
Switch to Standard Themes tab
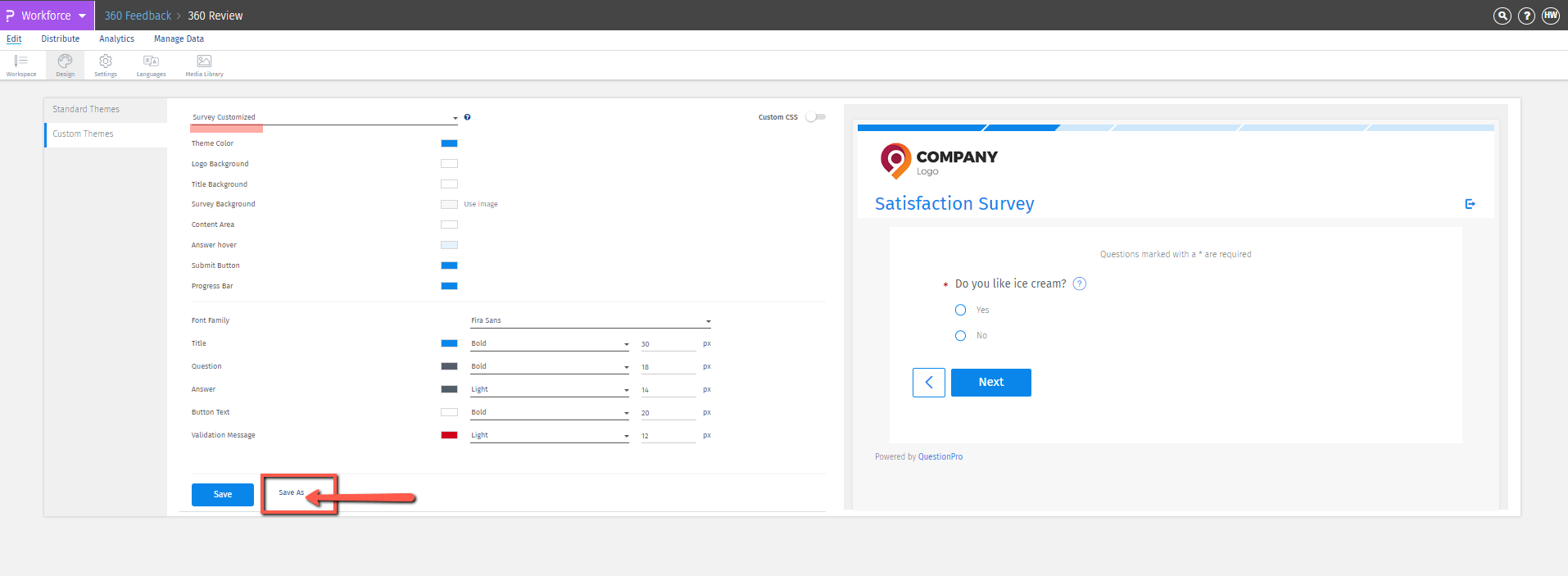coord(106,110)
